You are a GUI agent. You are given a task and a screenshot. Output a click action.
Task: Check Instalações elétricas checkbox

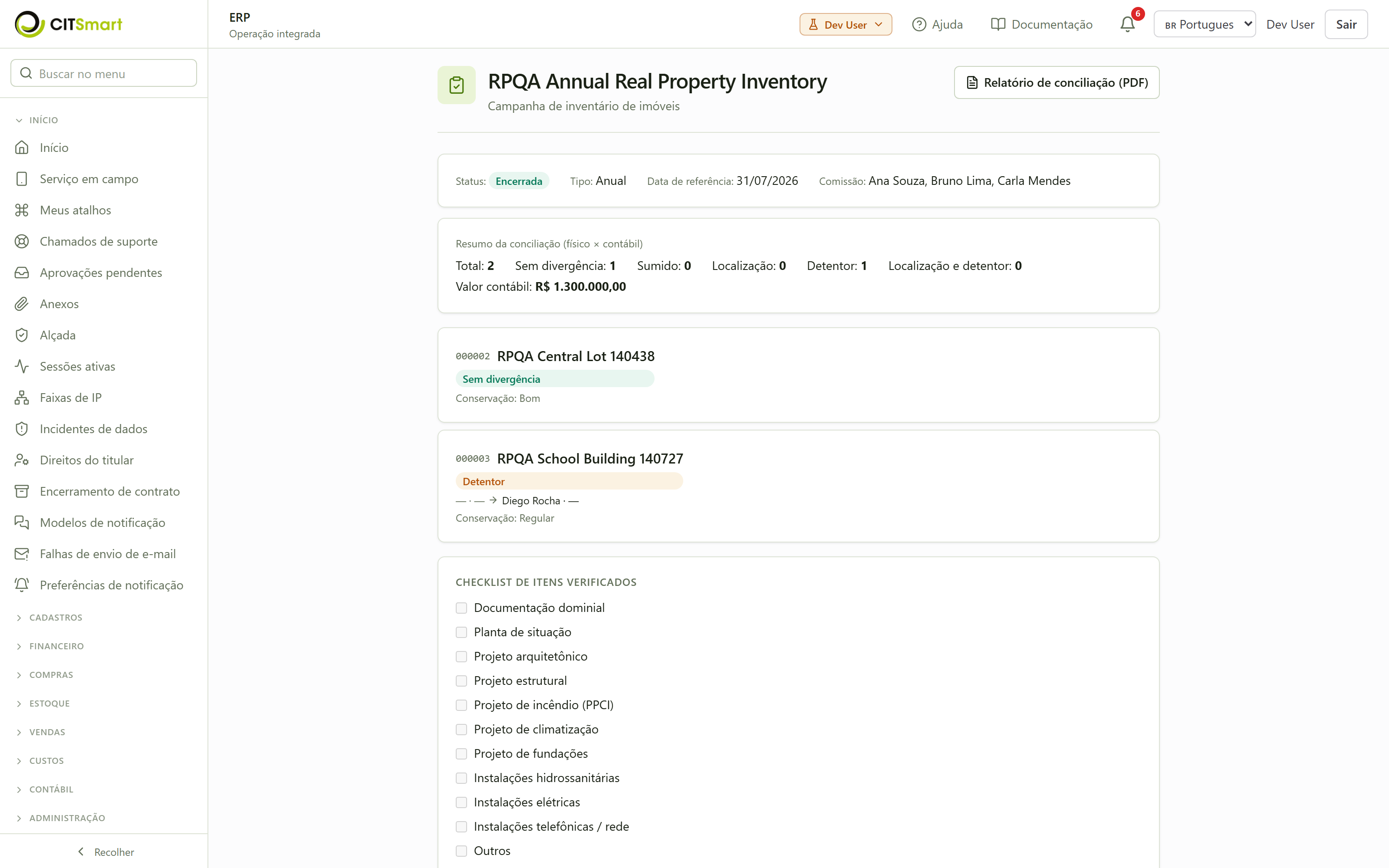tap(461, 802)
